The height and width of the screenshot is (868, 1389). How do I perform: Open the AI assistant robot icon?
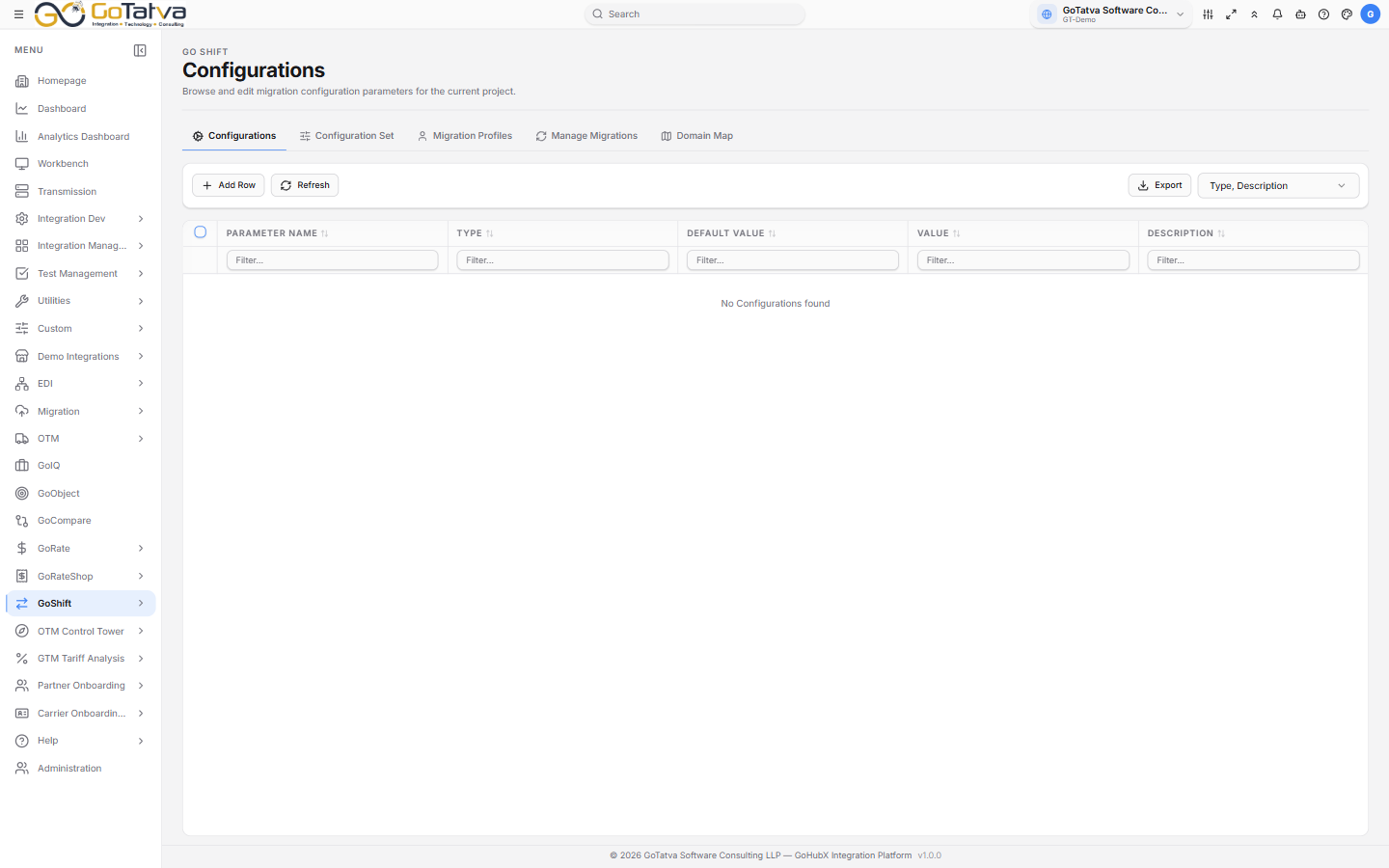click(1300, 14)
